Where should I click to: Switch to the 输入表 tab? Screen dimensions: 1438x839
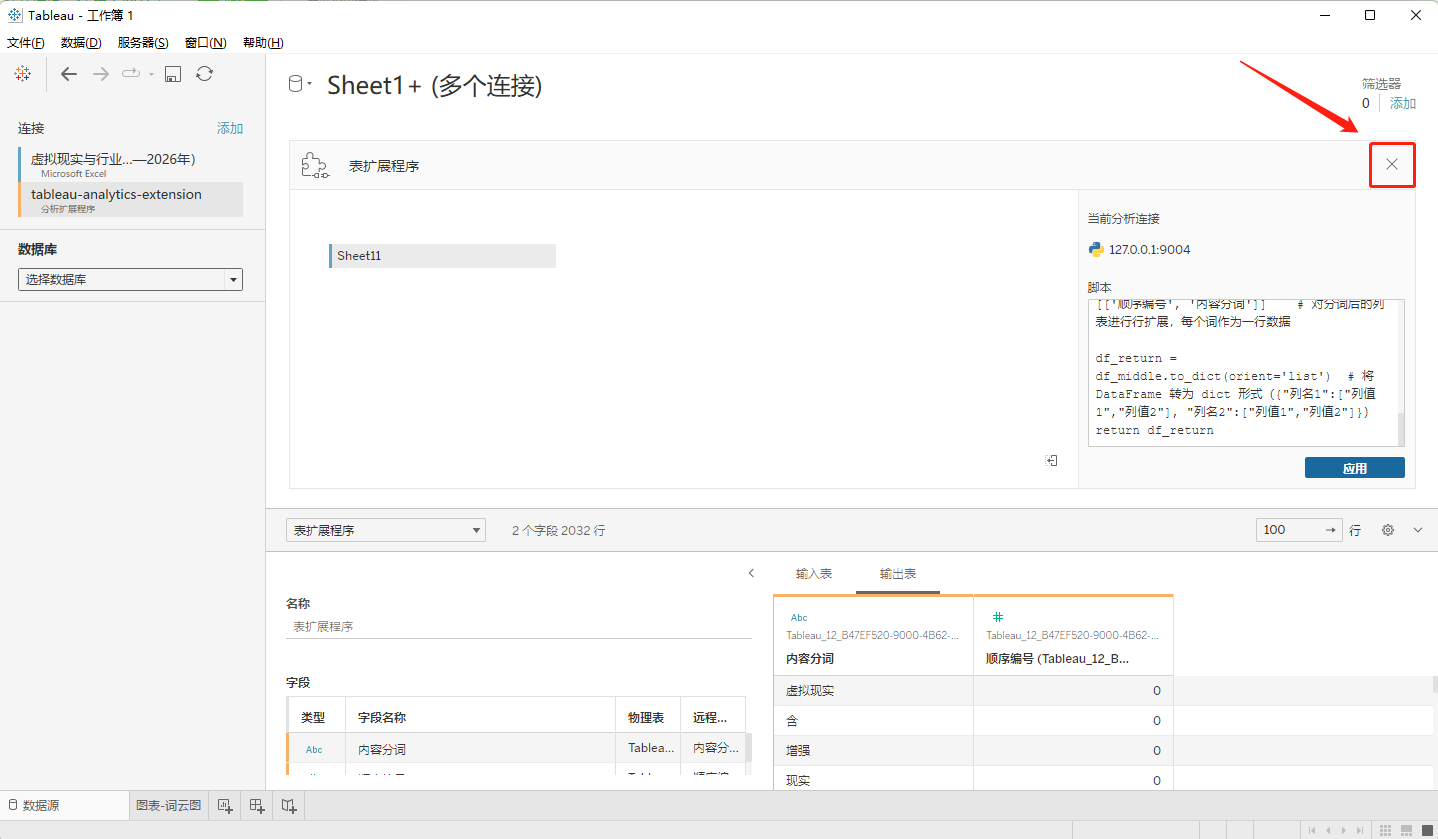click(813, 574)
